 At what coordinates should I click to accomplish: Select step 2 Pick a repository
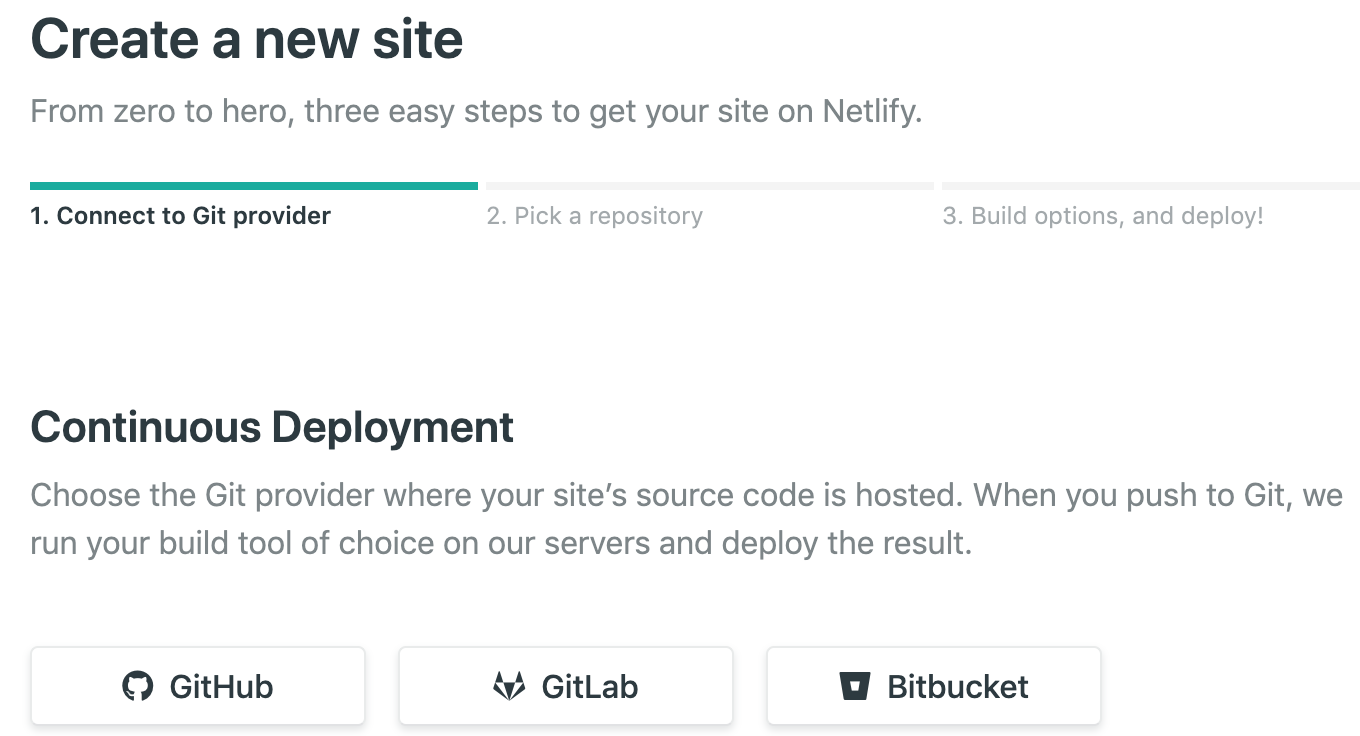point(595,216)
